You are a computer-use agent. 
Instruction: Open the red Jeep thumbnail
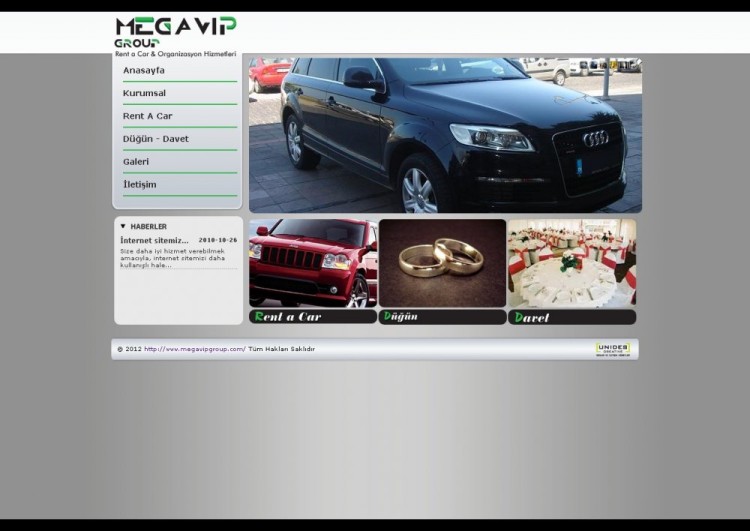point(313,263)
